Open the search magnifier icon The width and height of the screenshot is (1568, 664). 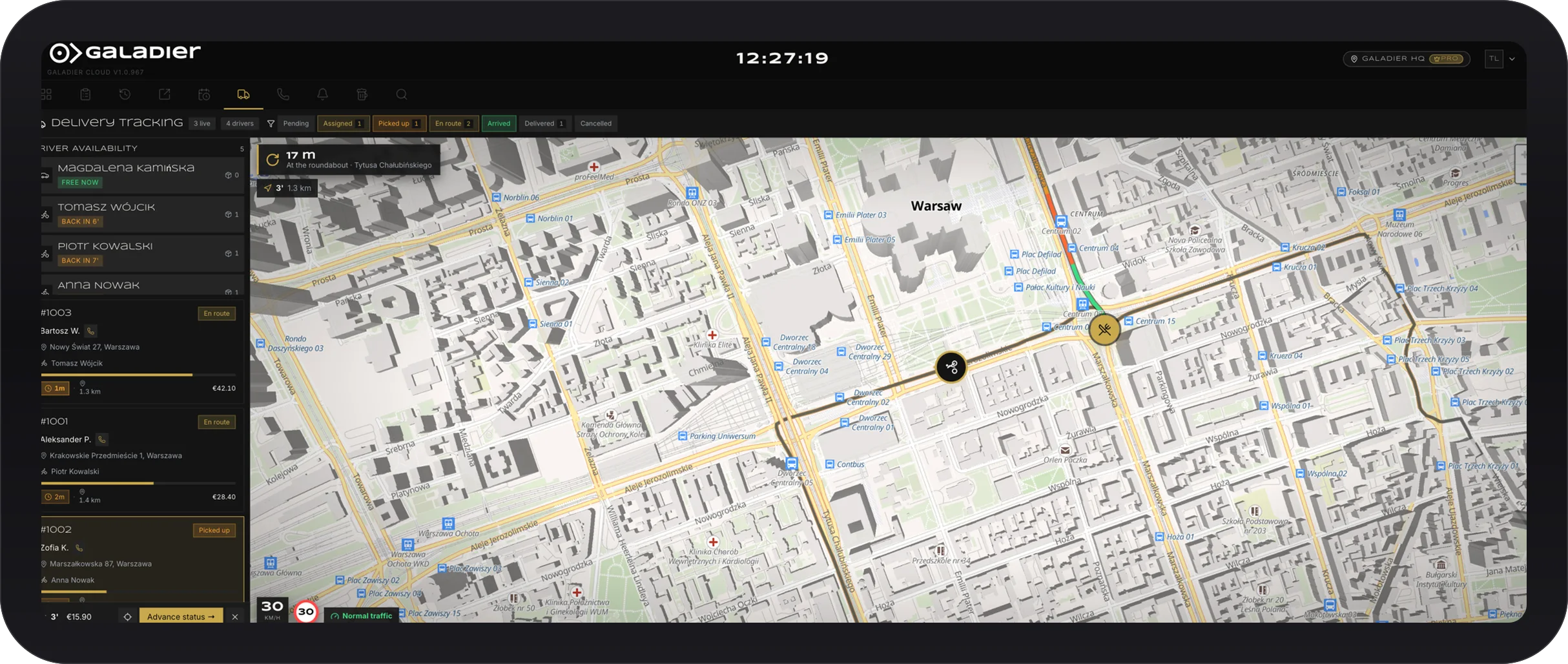coord(402,94)
